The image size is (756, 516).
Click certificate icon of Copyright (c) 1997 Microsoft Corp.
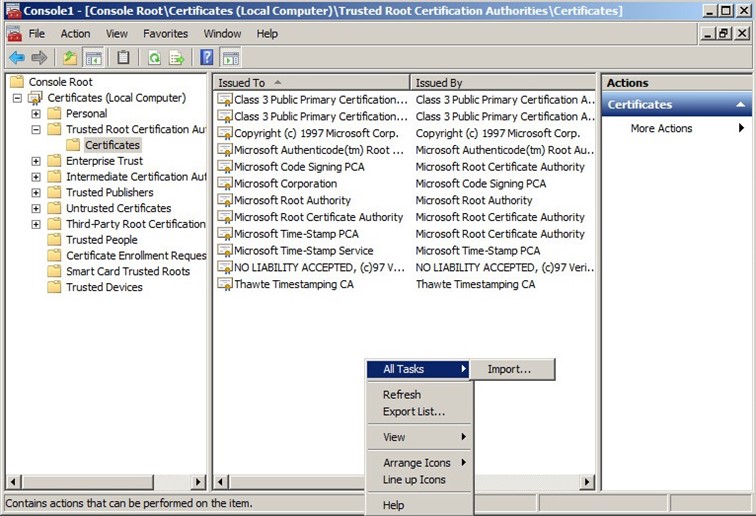pos(225,133)
